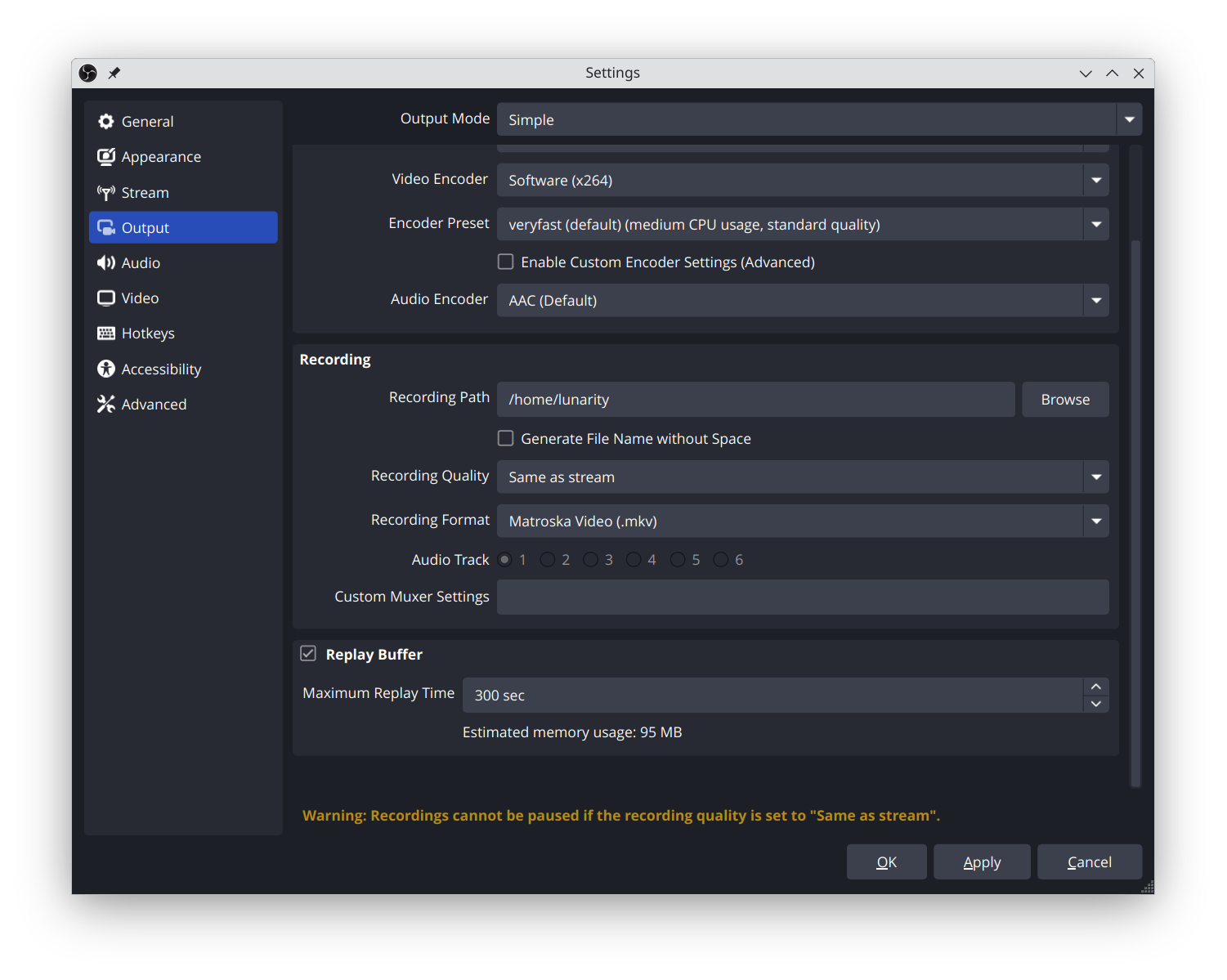Increase Maximum Replay Time with the up stepper
The image size is (1227, 980).
click(1095, 687)
